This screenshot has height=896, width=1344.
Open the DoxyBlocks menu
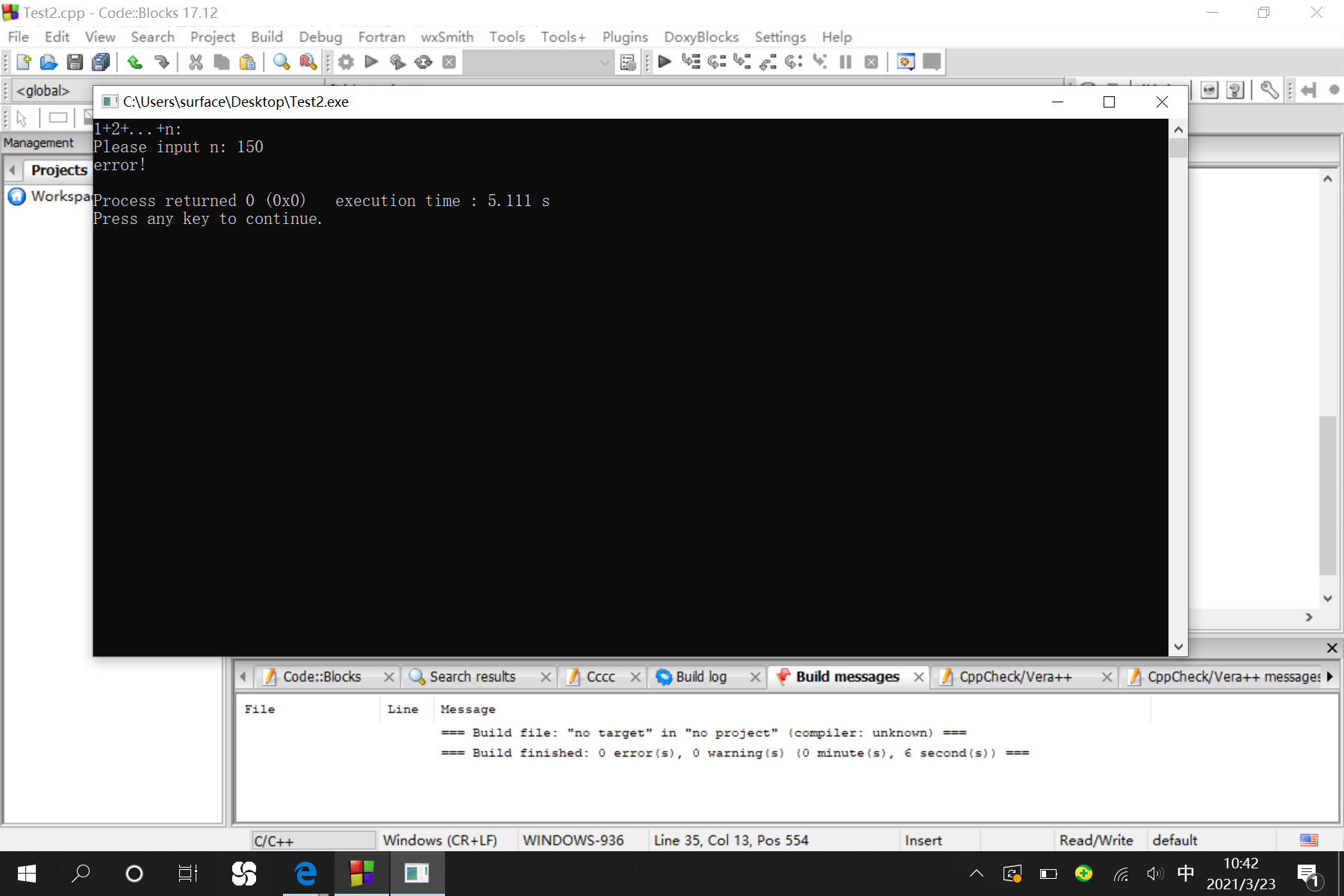click(x=701, y=37)
